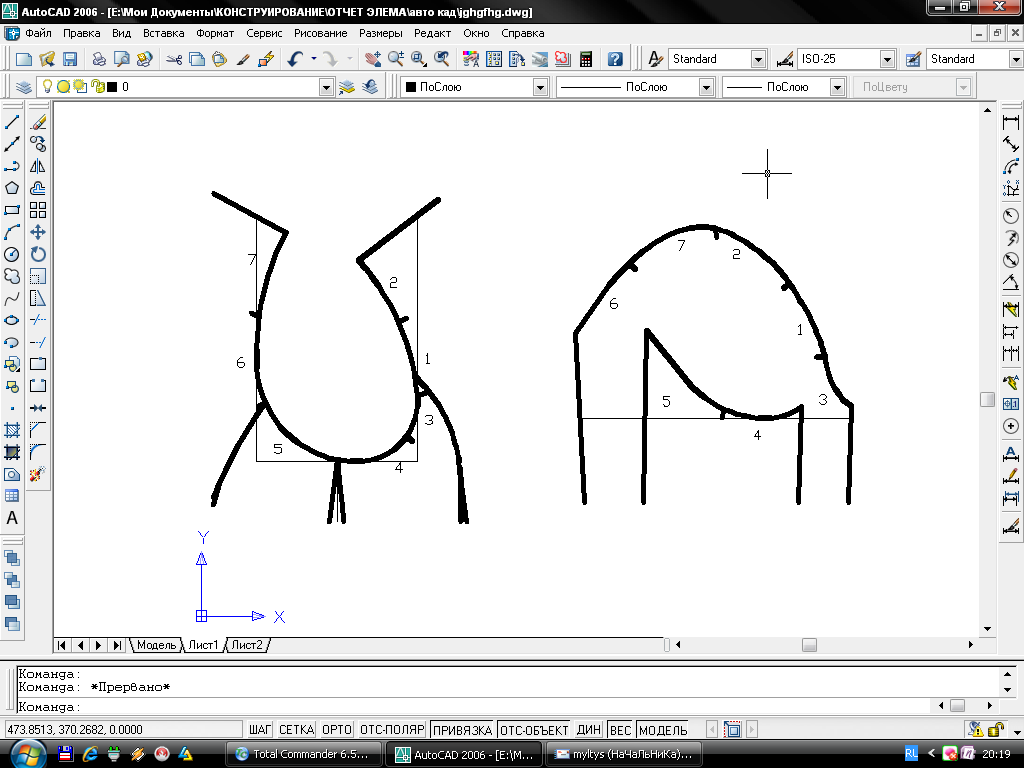Screen dimensions: 1024x768
Task: Click the МОДЕЛЬ status bar button
Action: pos(663,730)
